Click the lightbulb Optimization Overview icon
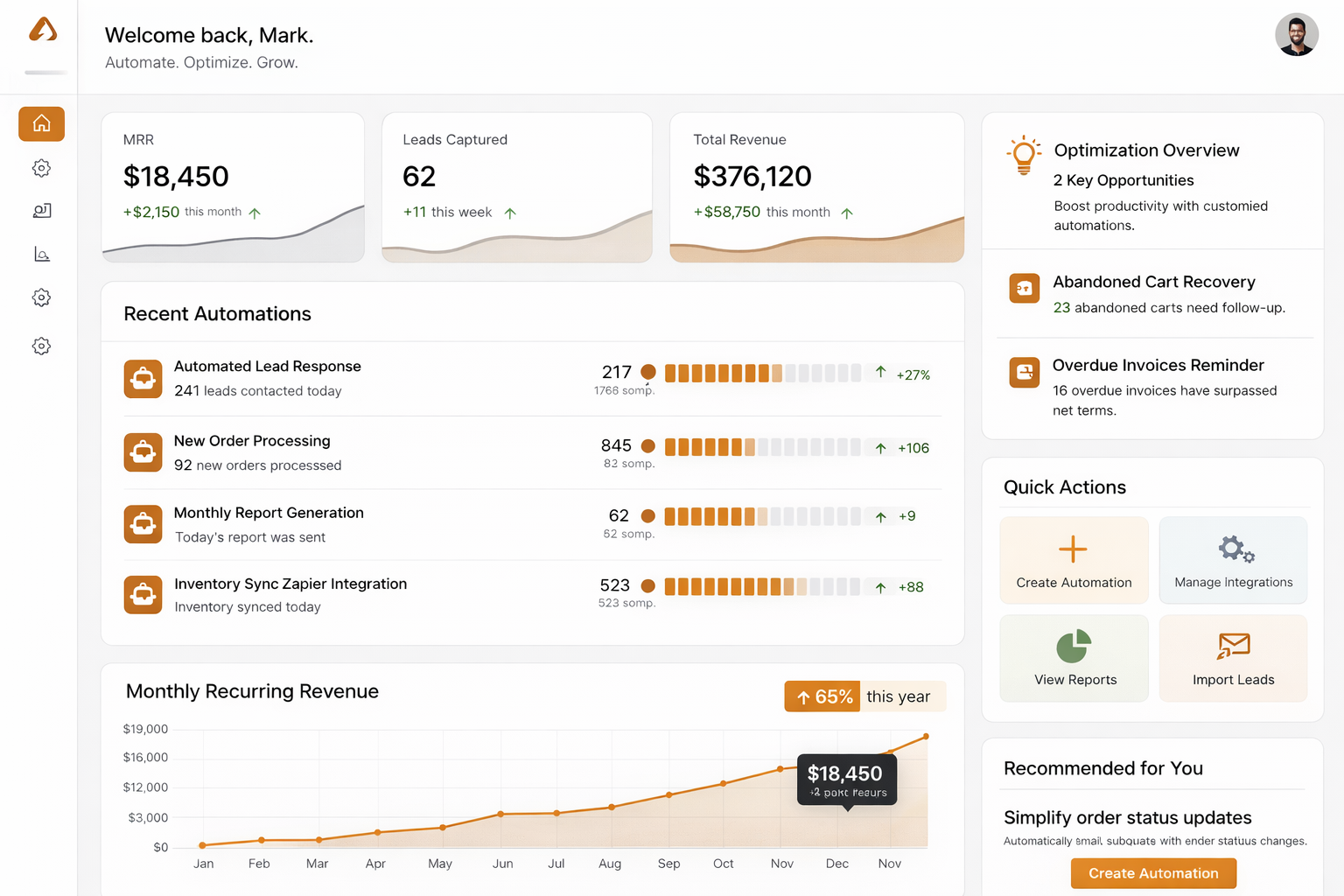 (x=1024, y=155)
